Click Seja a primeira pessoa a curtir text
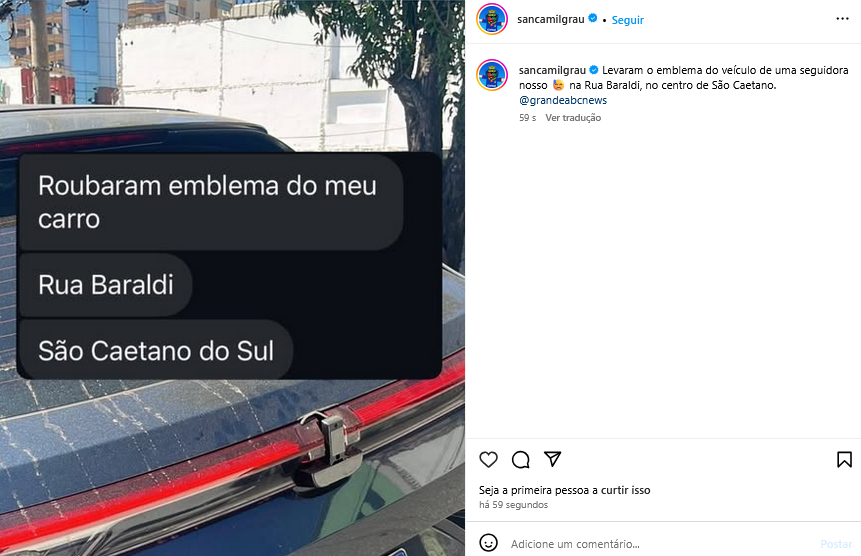 (x=564, y=490)
